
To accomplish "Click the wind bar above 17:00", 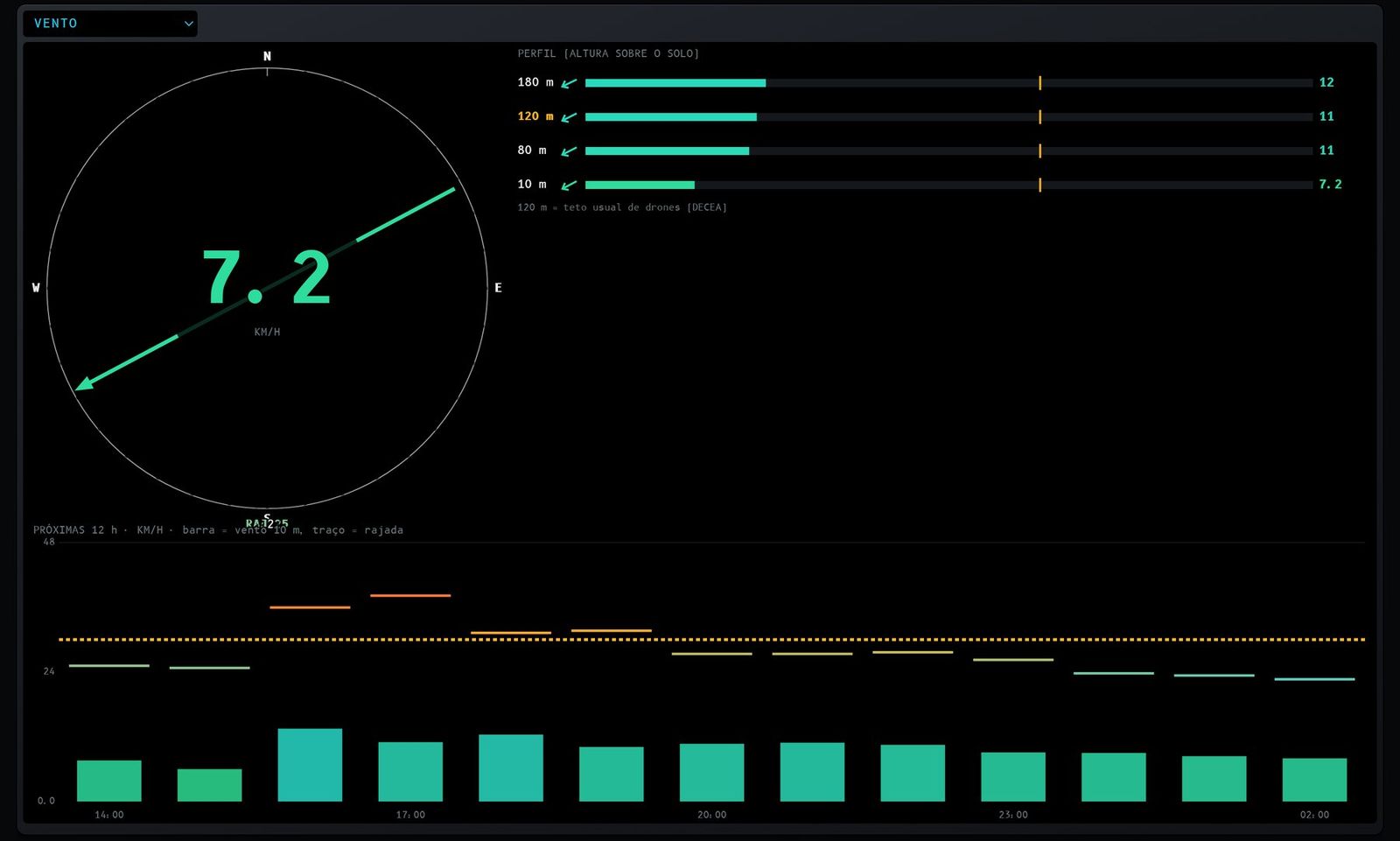I will pyautogui.click(x=410, y=772).
